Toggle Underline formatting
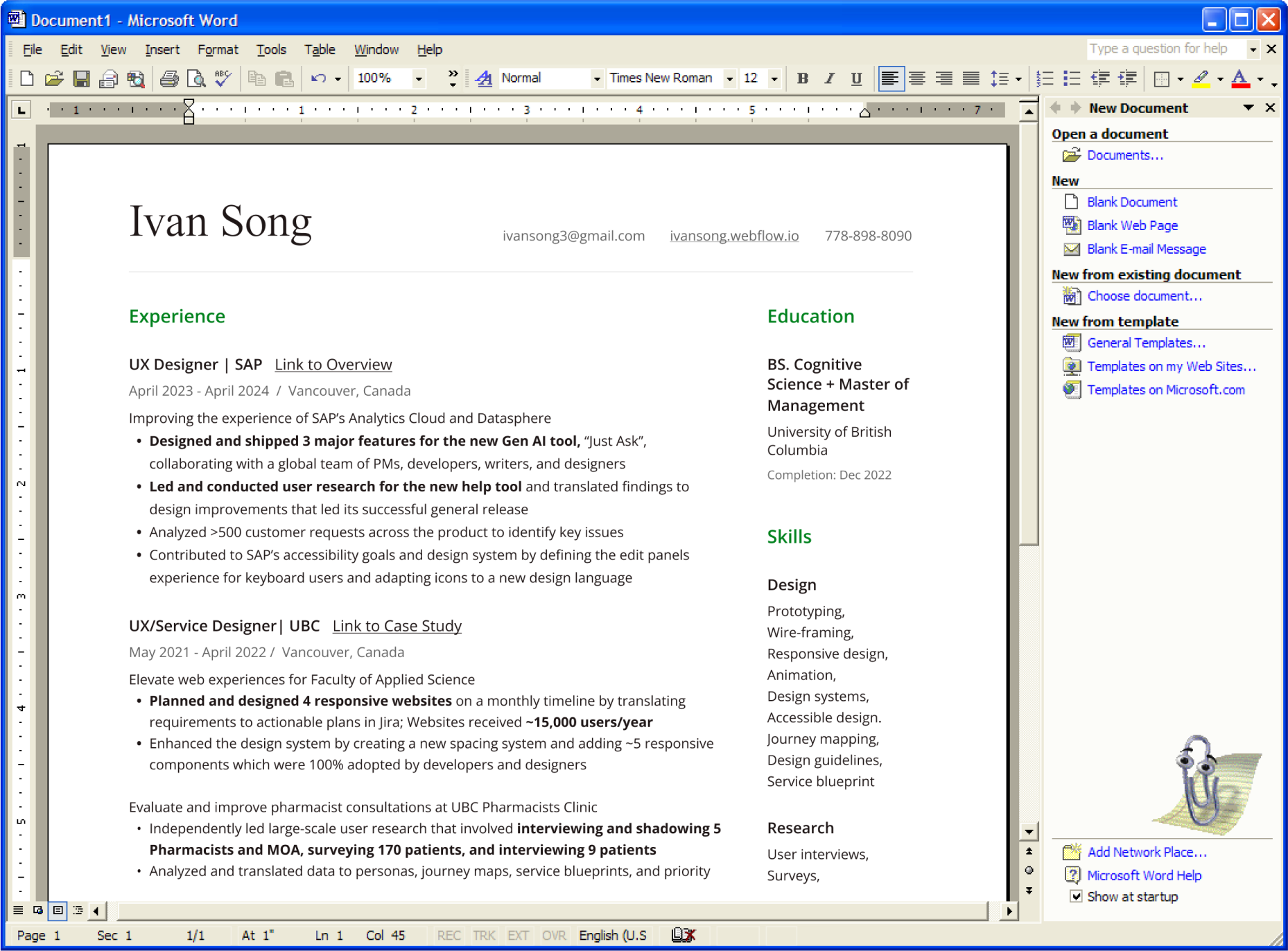 pyautogui.click(x=856, y=78)
